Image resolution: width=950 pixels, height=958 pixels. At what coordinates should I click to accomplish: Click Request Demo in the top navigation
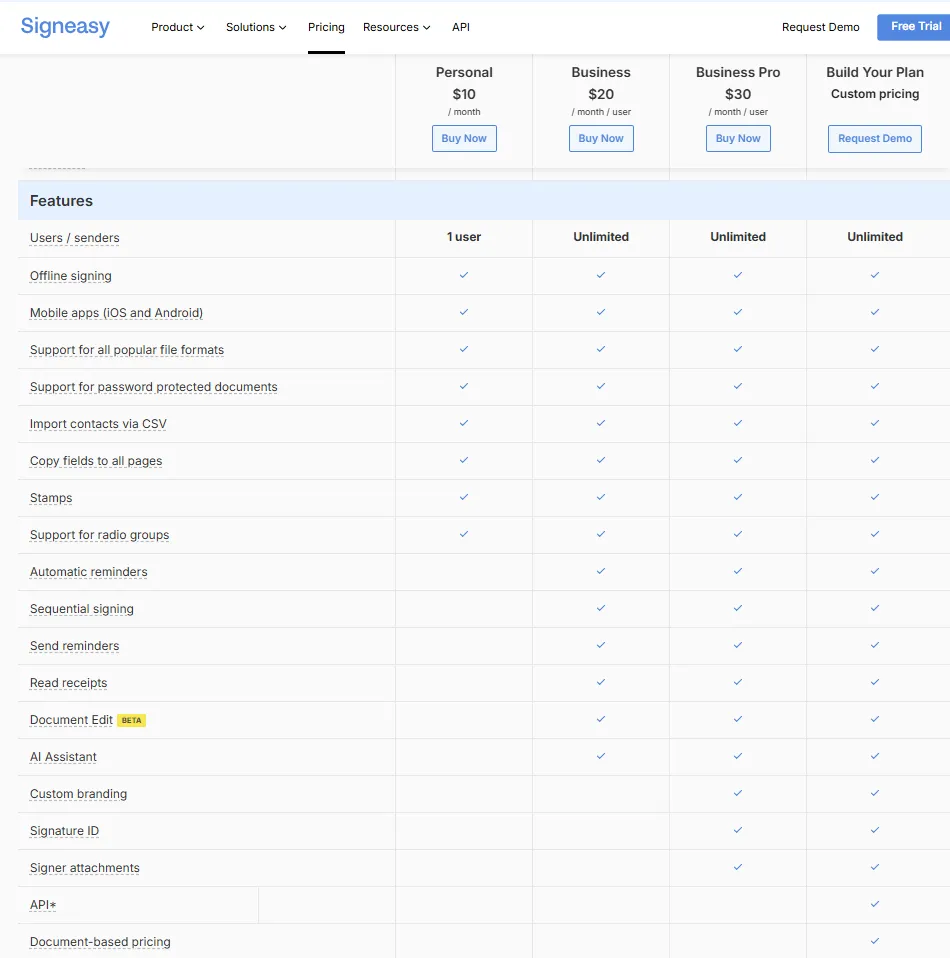click(x=820, y=27)
